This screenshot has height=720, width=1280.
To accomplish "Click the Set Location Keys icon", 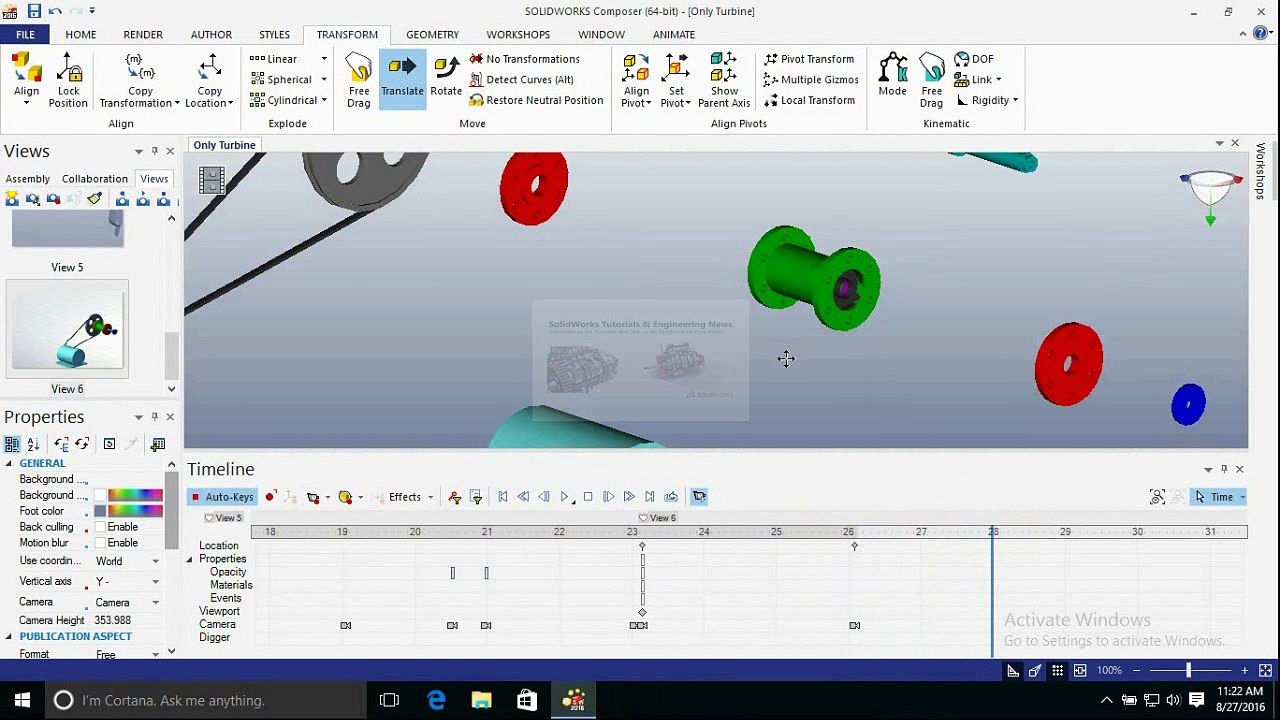I will click(290, 497).
